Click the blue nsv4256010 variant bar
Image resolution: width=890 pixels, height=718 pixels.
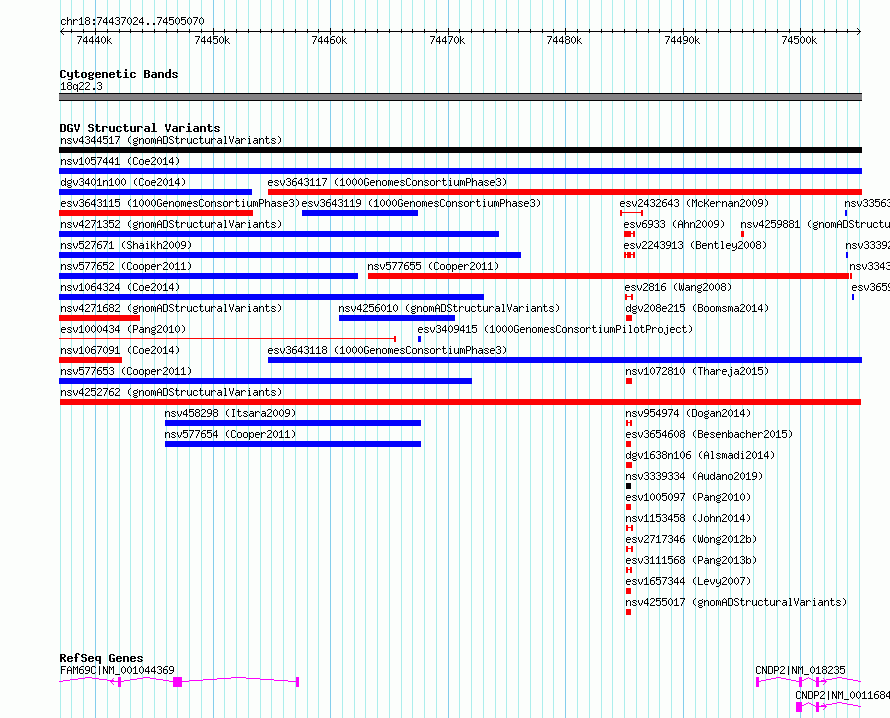coord(397,318)
